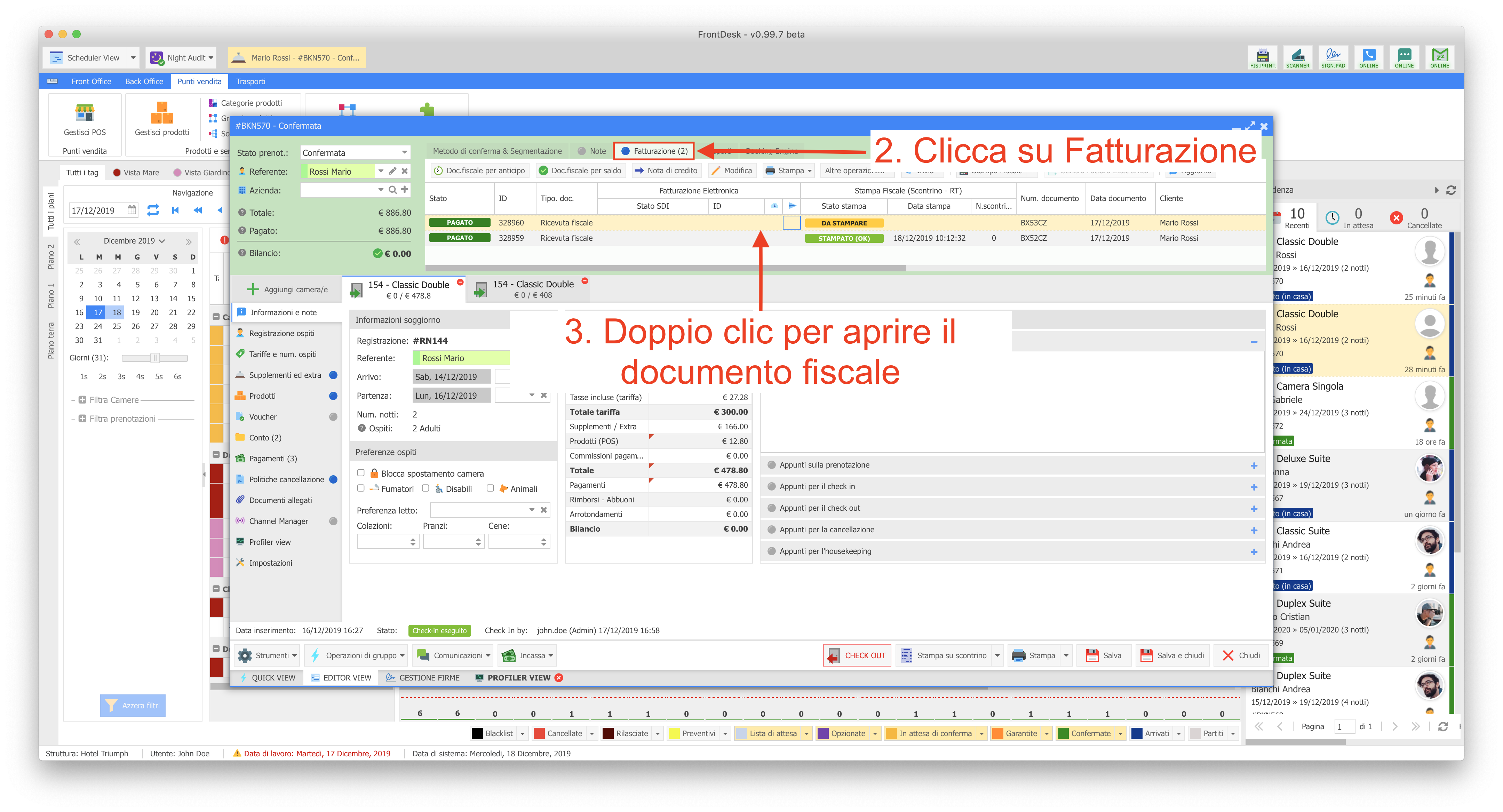
Task: Switch to Front Office tab
Action: [91, 81]
